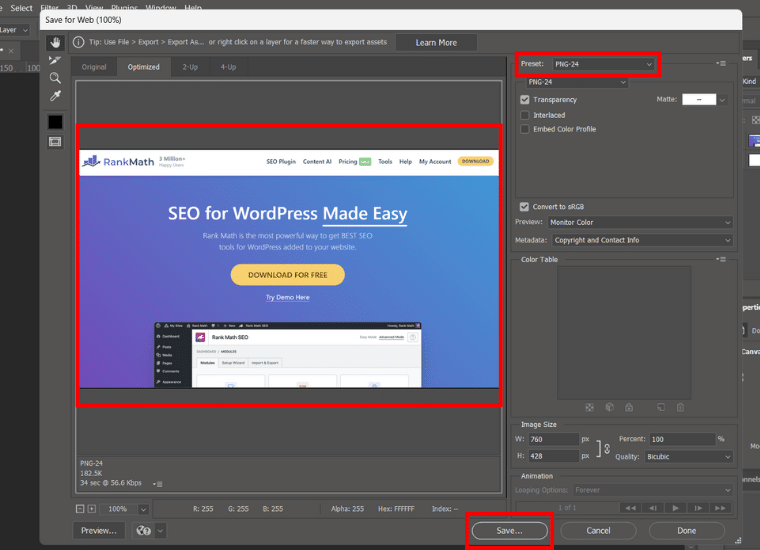Jump to first animation frame
This screenshot has width=760, height=550.
coord(631,508)
